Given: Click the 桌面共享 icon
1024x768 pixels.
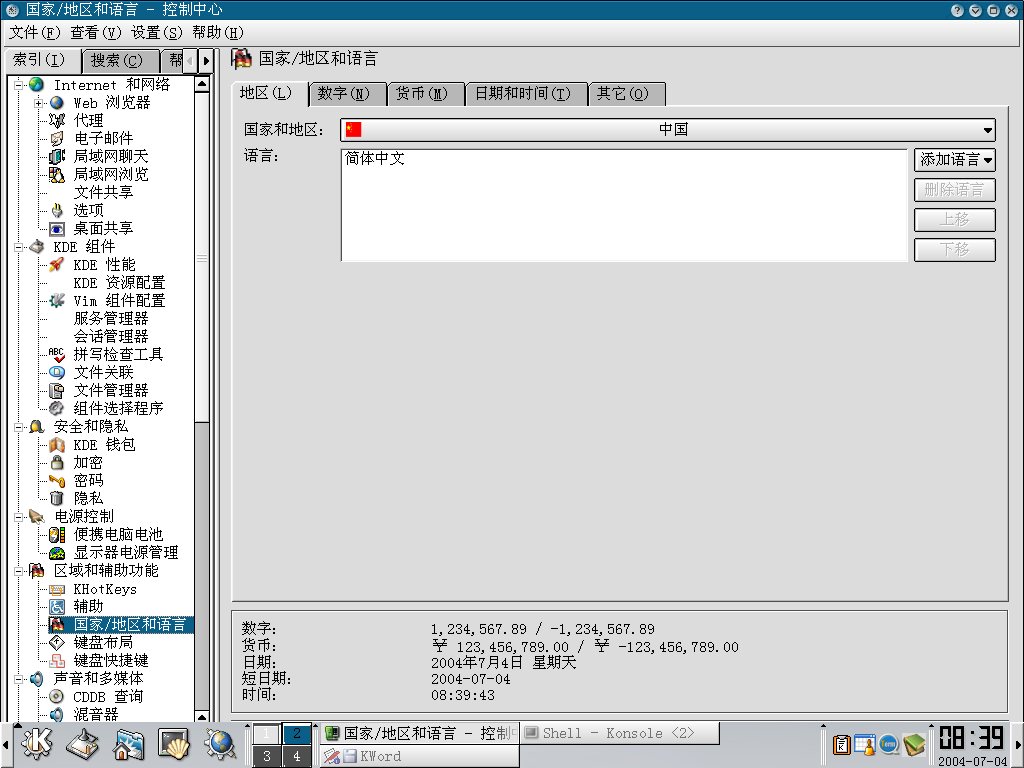Looking at the screenshot, I should point(57,229).
